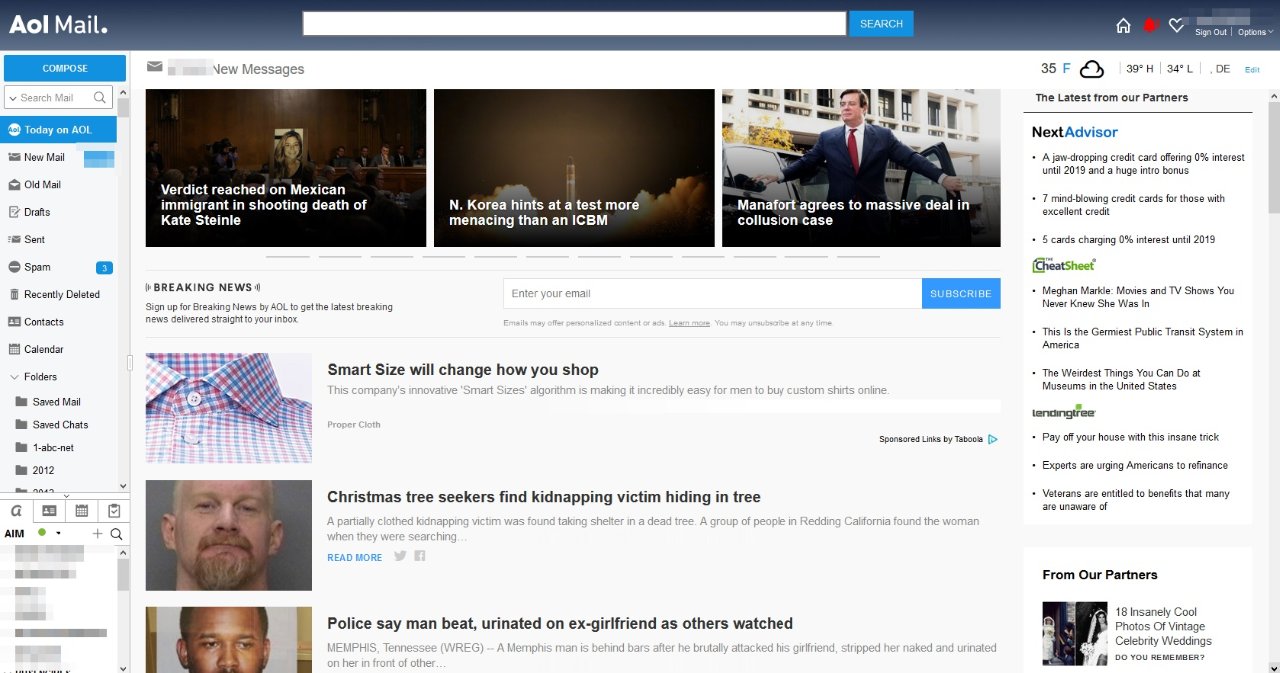Collapse the left sidebar with the divider handle
This screenshot has height=673, width=1280.
point(129,361)
